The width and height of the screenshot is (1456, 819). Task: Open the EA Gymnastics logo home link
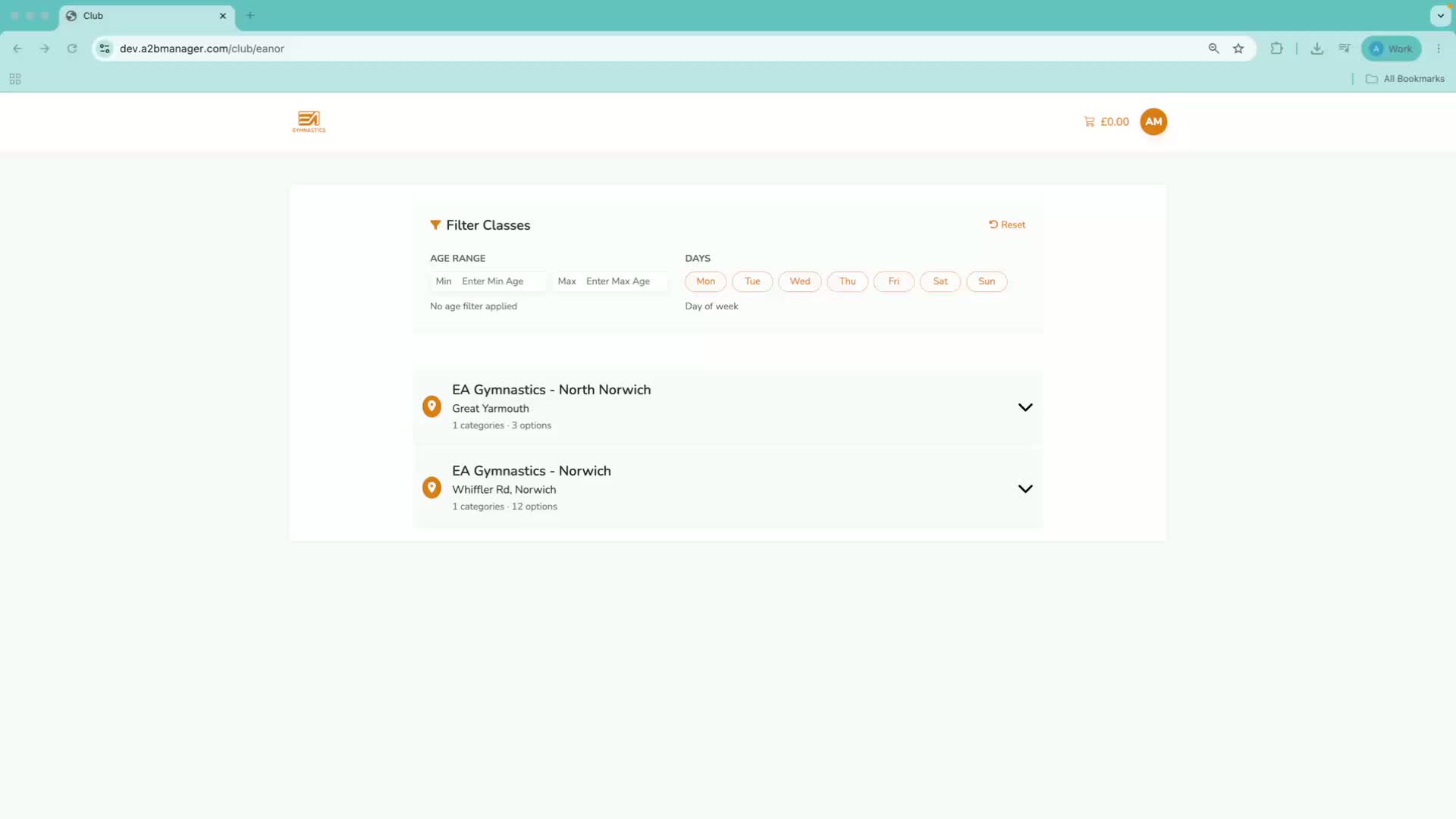309,121
